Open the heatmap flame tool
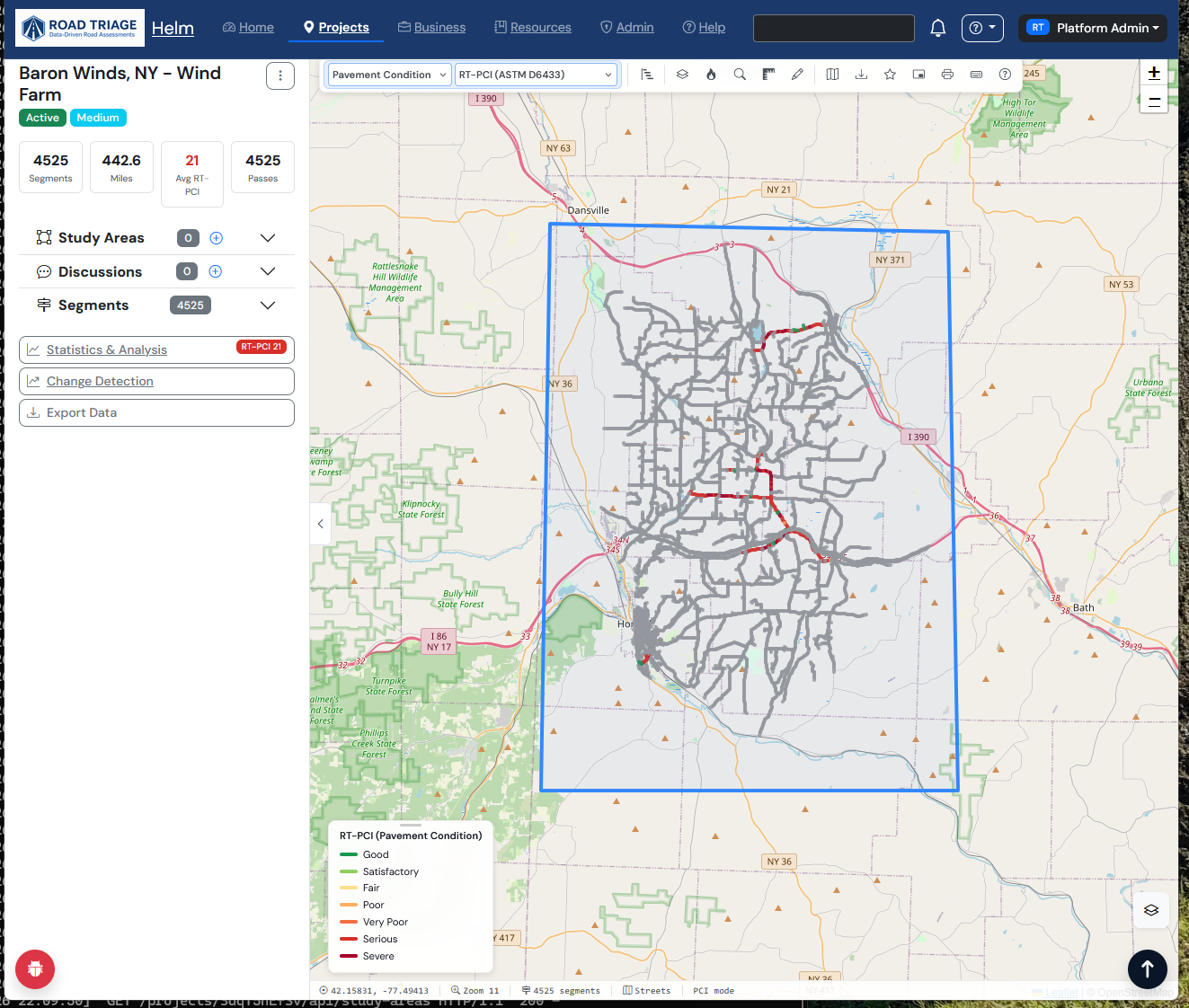This screenshot has height=1008, width=1189. [711, 75]
